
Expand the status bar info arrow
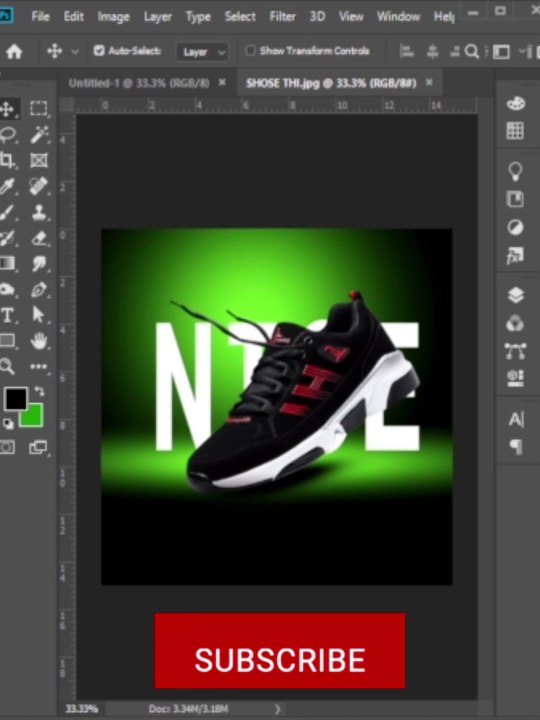(277, 709)
